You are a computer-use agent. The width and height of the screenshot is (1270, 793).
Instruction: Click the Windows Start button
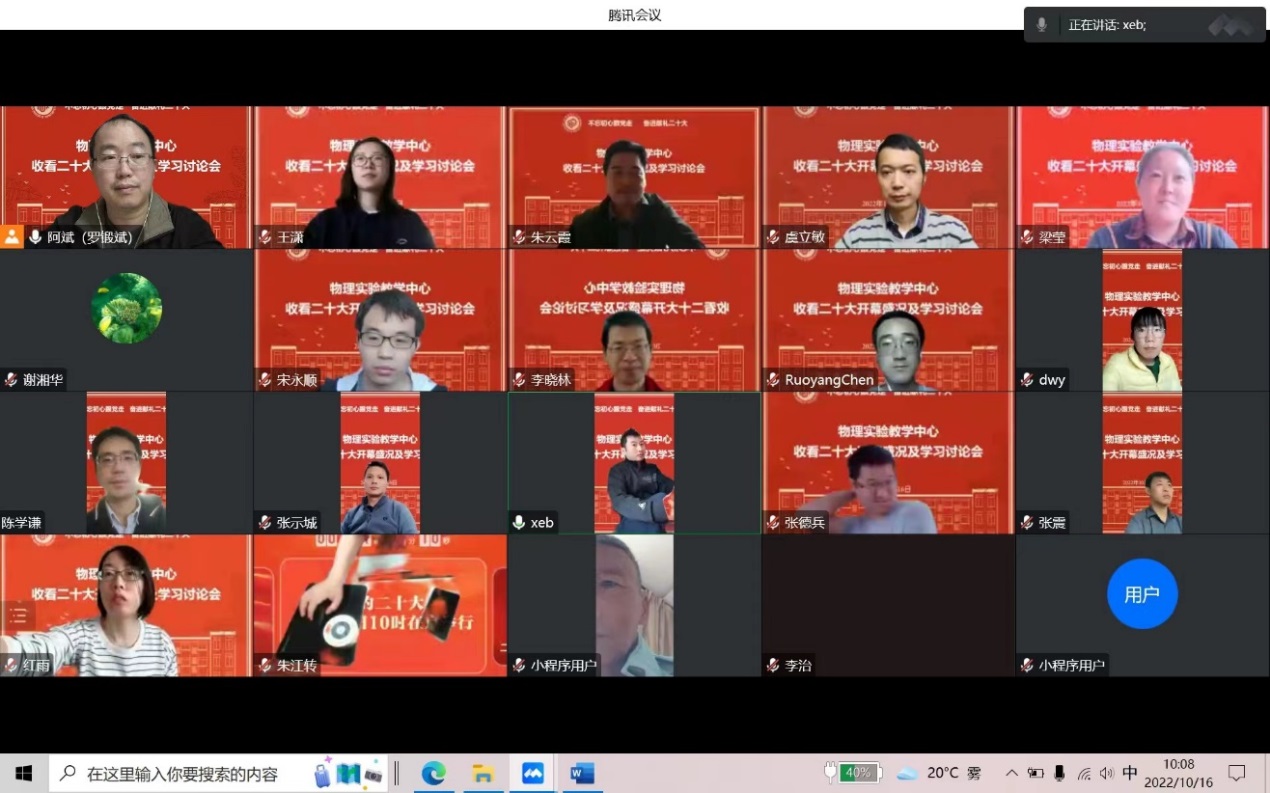point(24,773)
